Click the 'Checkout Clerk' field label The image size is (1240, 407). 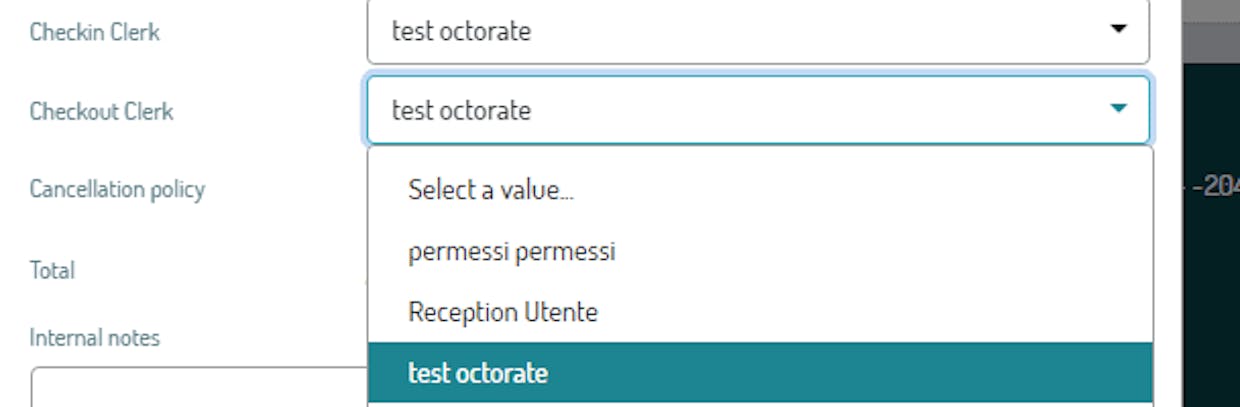(x=101, y=111)
